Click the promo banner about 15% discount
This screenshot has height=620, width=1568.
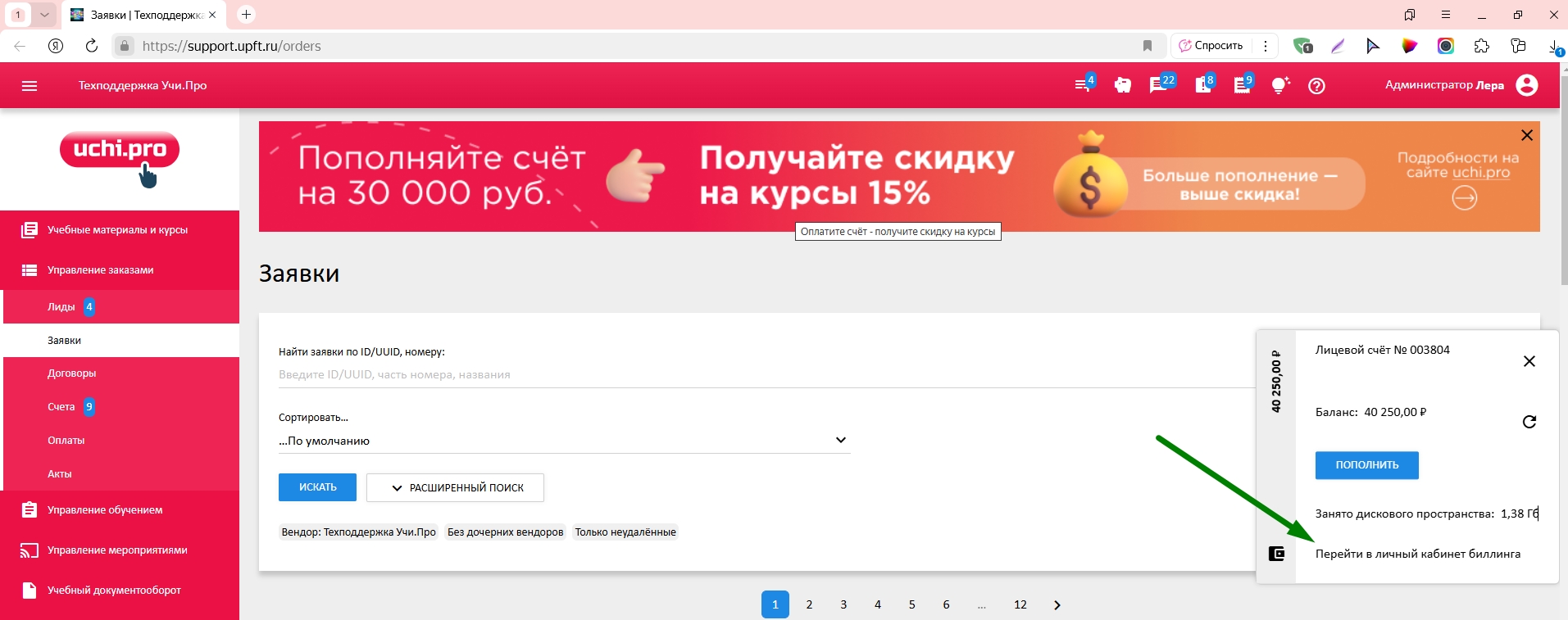pos(899,177)
